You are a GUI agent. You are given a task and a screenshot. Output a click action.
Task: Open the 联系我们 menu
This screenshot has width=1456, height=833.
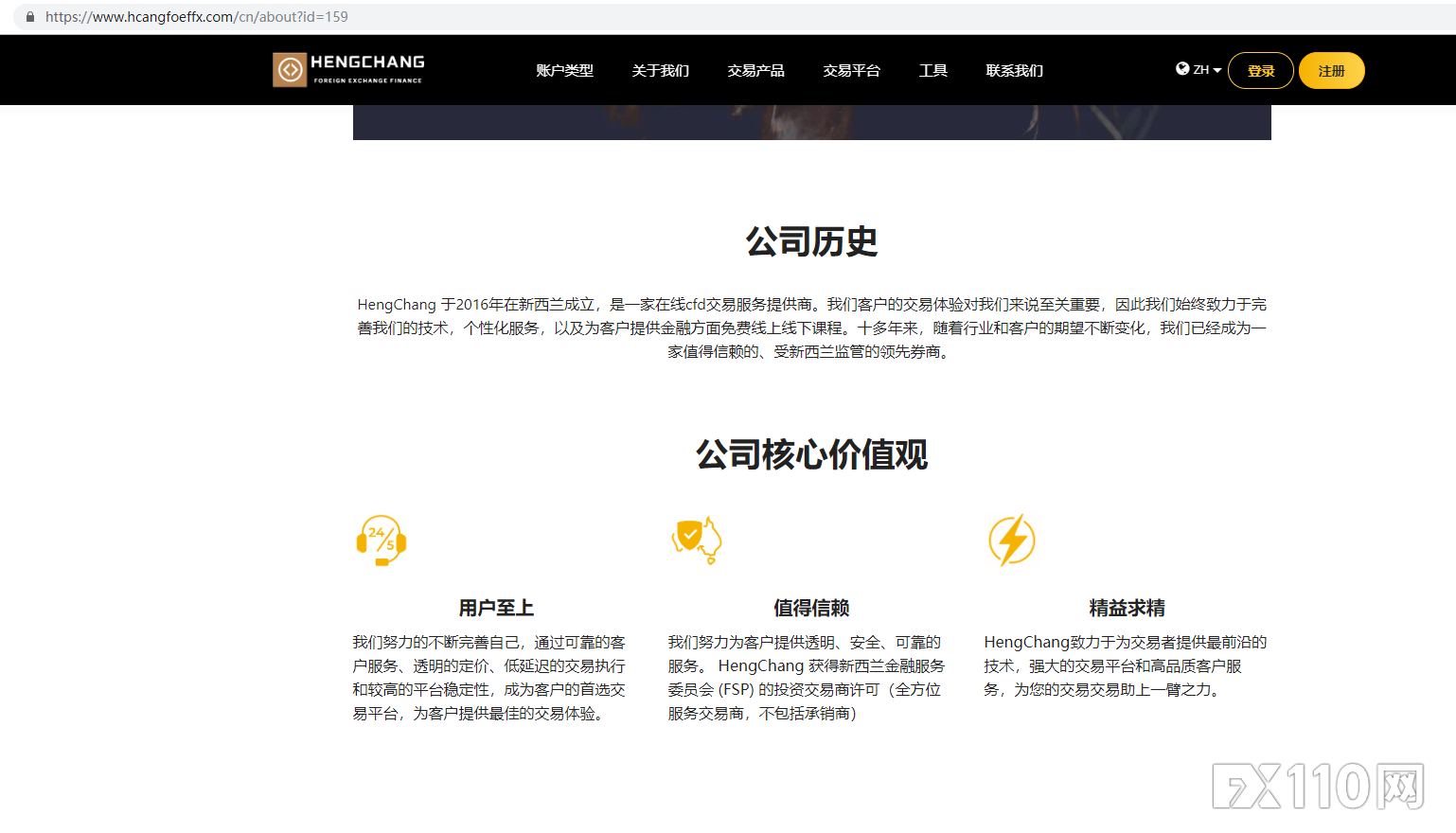point(1014,71)
